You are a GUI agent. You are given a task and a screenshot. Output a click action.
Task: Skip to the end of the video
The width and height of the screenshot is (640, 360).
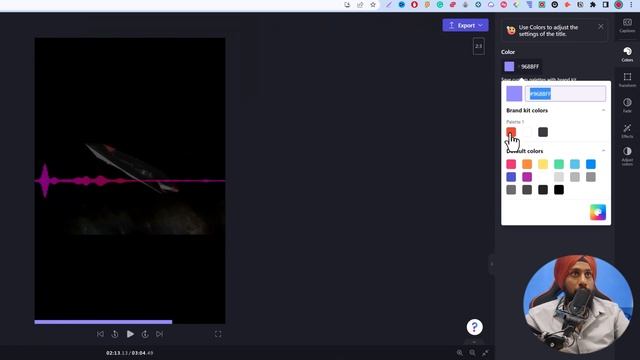point(160,334)
